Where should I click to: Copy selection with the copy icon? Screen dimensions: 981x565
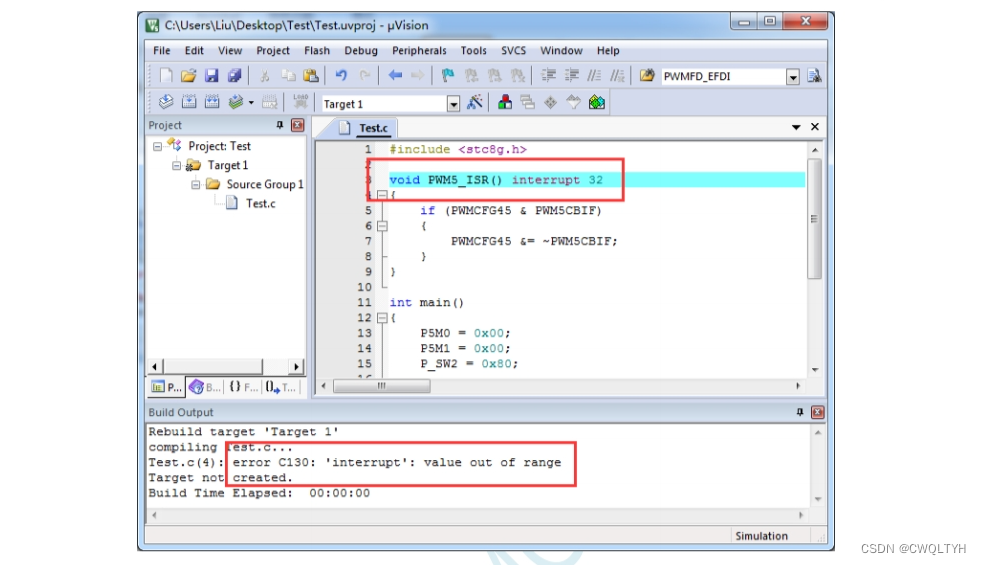[x=288, y=76]
